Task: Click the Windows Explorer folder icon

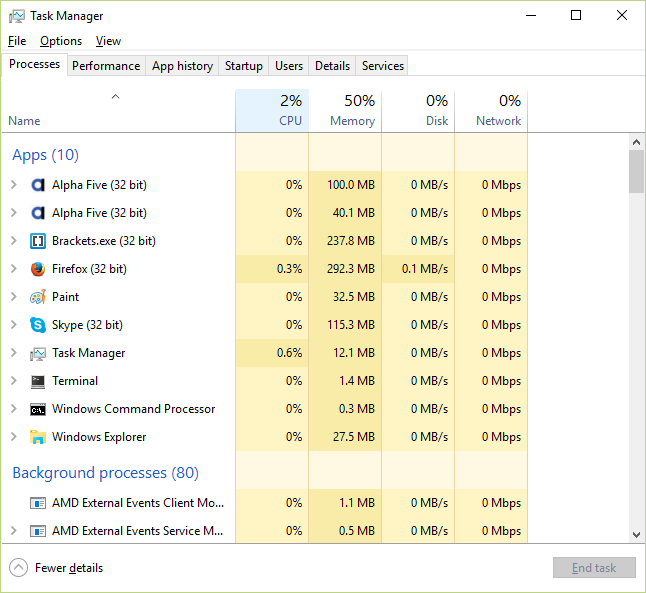Action: [38, 437]
